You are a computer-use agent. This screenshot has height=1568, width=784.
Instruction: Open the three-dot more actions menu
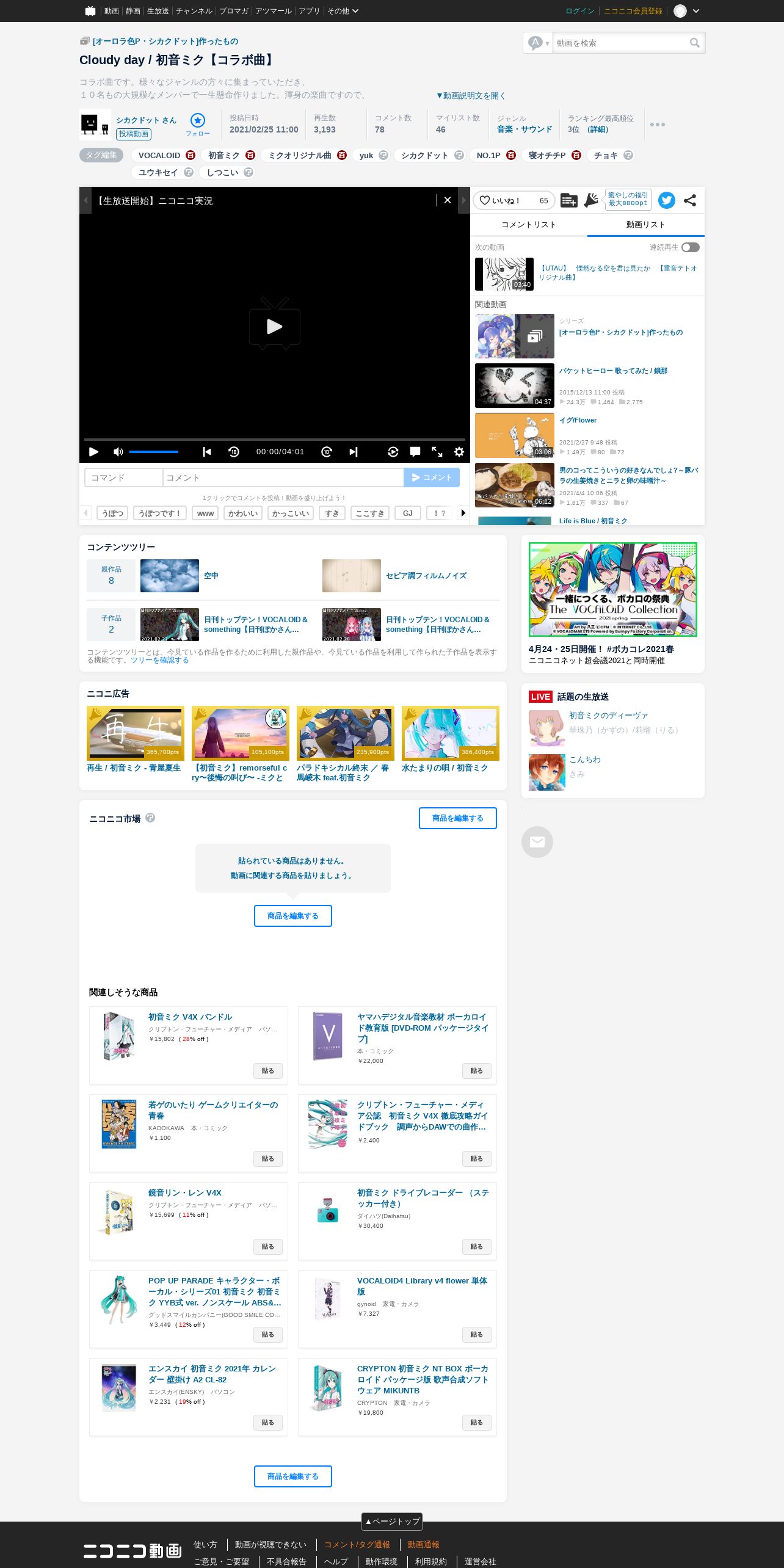click(658, 125)
